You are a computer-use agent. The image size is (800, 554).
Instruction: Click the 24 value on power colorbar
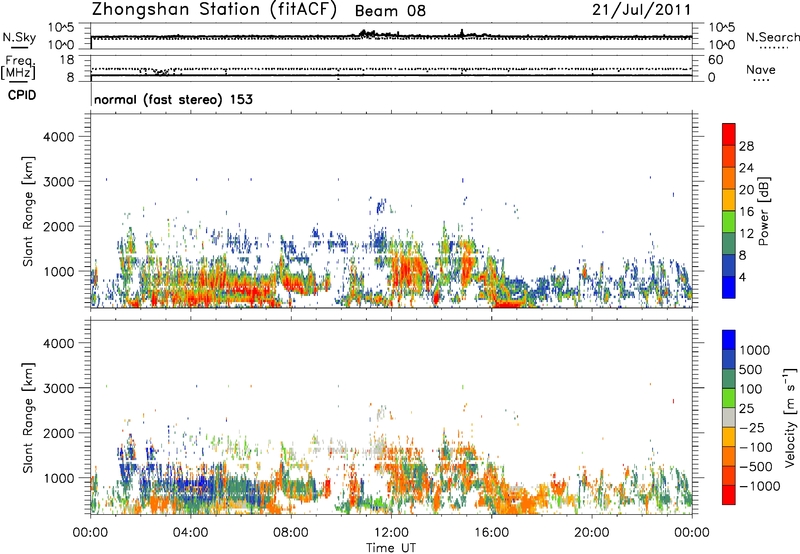tap(746, 168)
